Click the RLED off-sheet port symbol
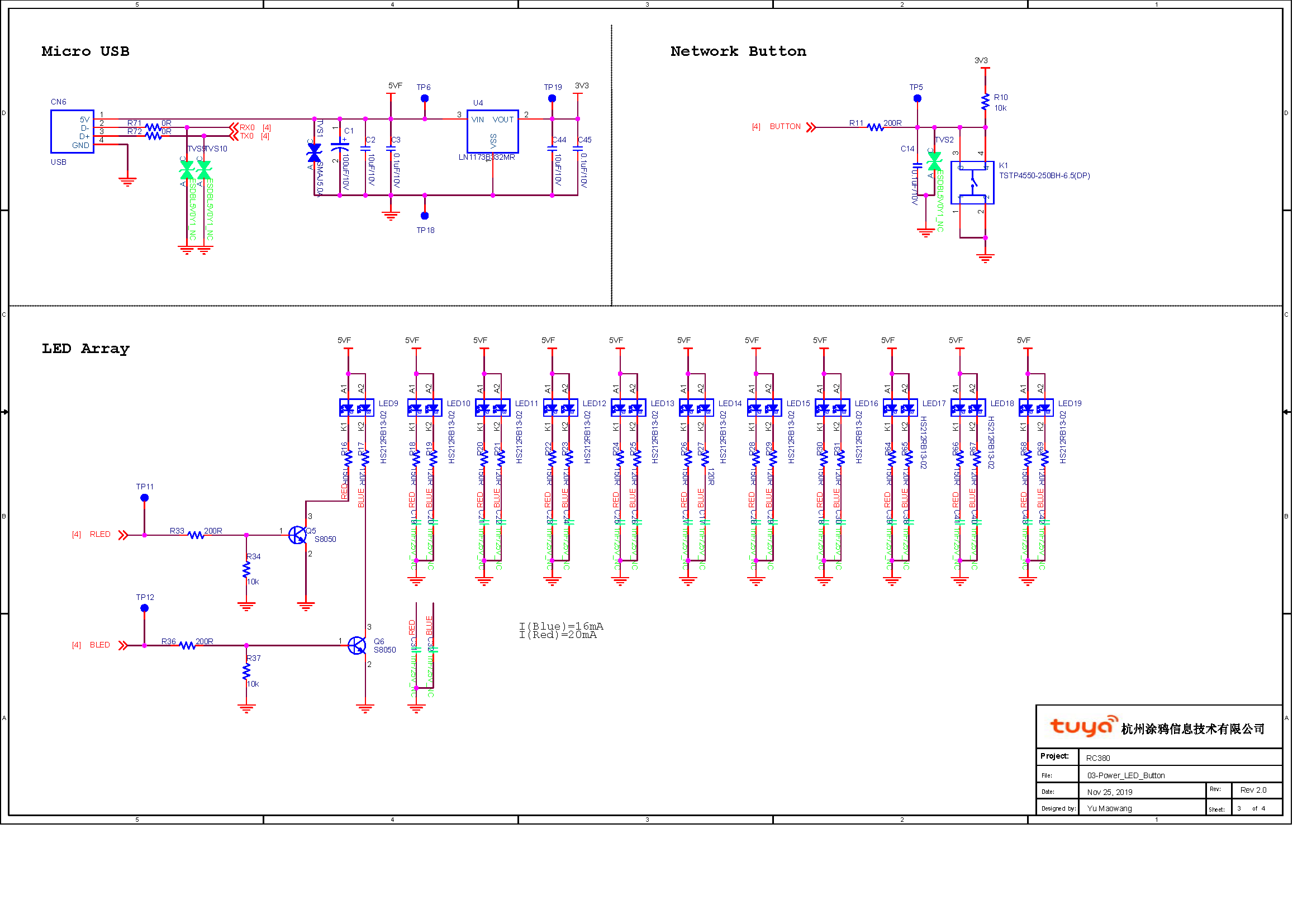This screenshot has height=924, width=1307. tap(123, 535)
